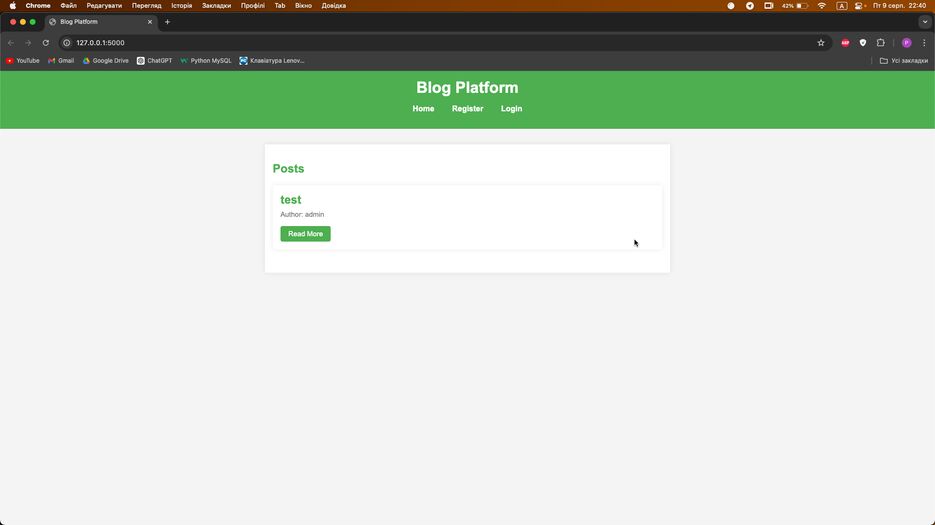Click the forward navigation arrow

pyautogui.click(x=28, y=43)
